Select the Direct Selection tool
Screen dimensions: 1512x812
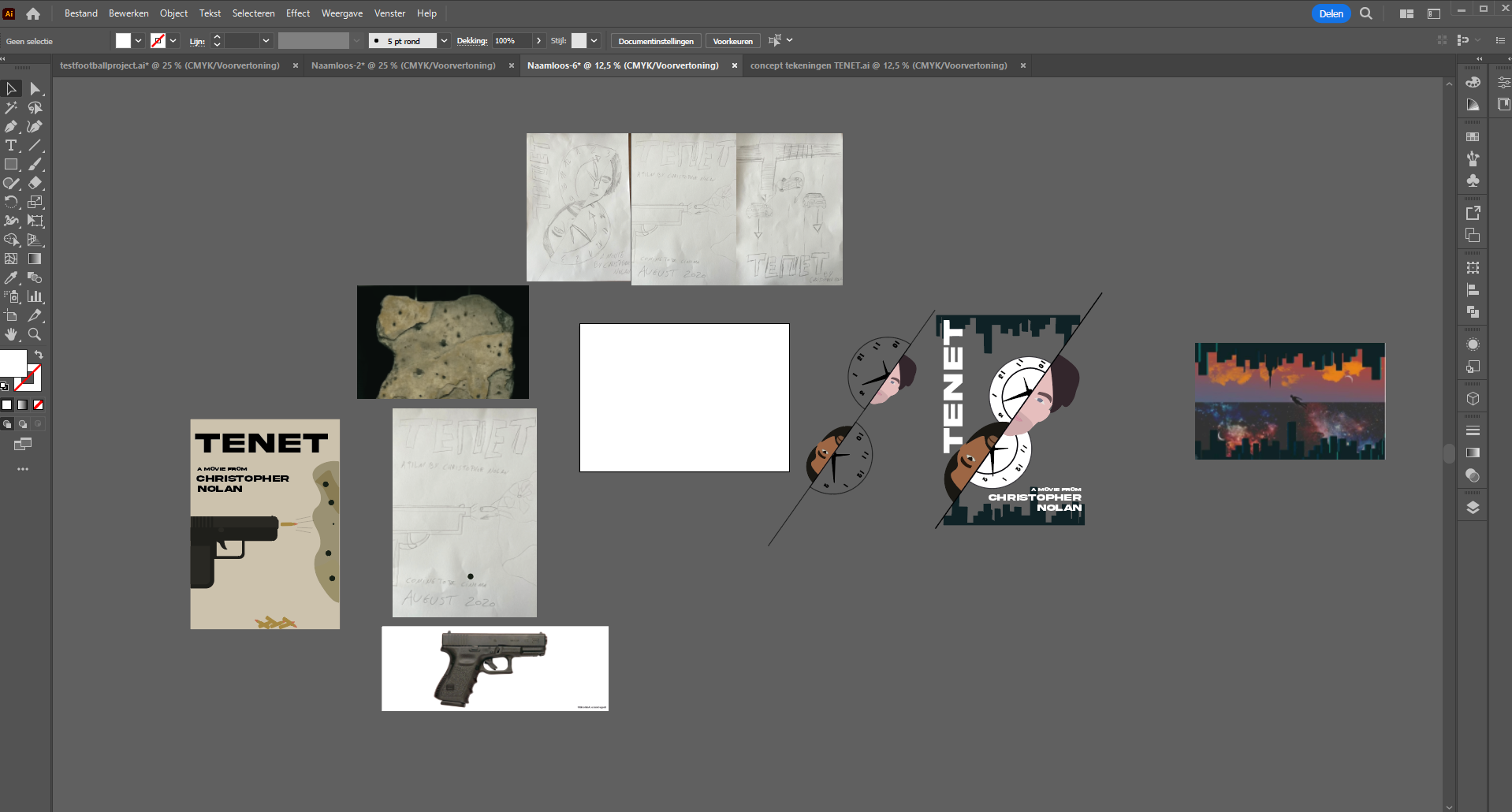[35, 88]
